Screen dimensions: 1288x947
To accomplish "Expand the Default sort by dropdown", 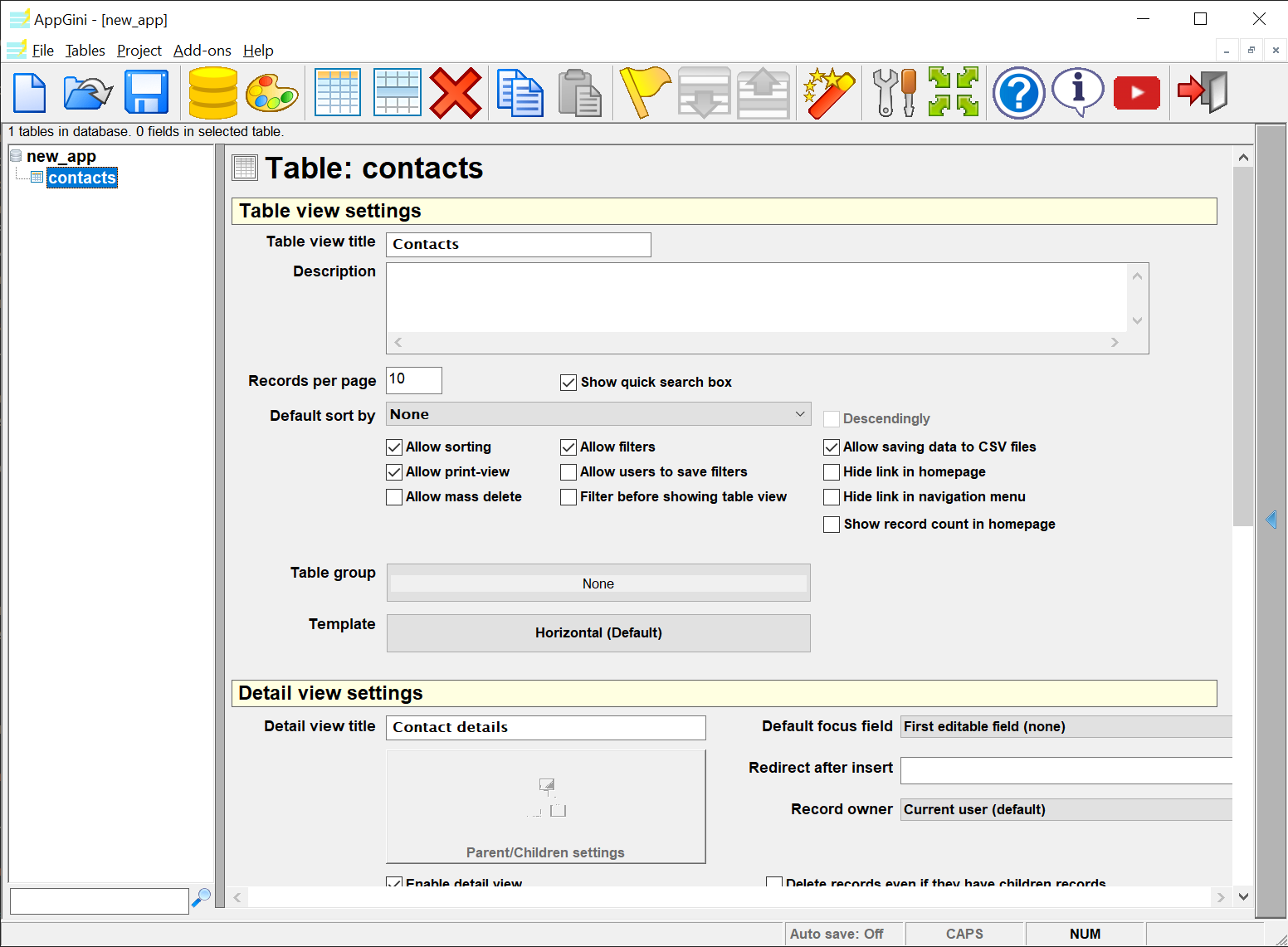I will [598, 414].
